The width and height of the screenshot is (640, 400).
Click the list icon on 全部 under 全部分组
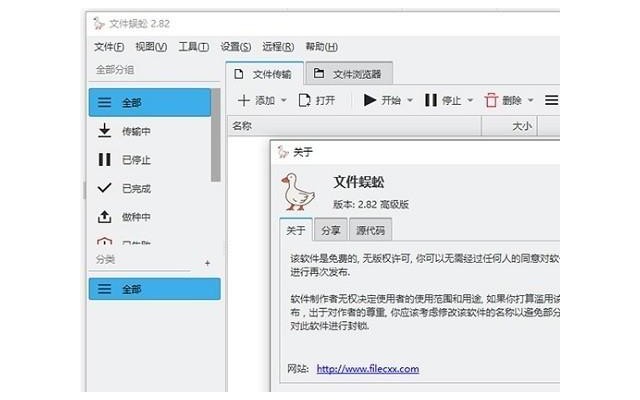tap(104, 102)
